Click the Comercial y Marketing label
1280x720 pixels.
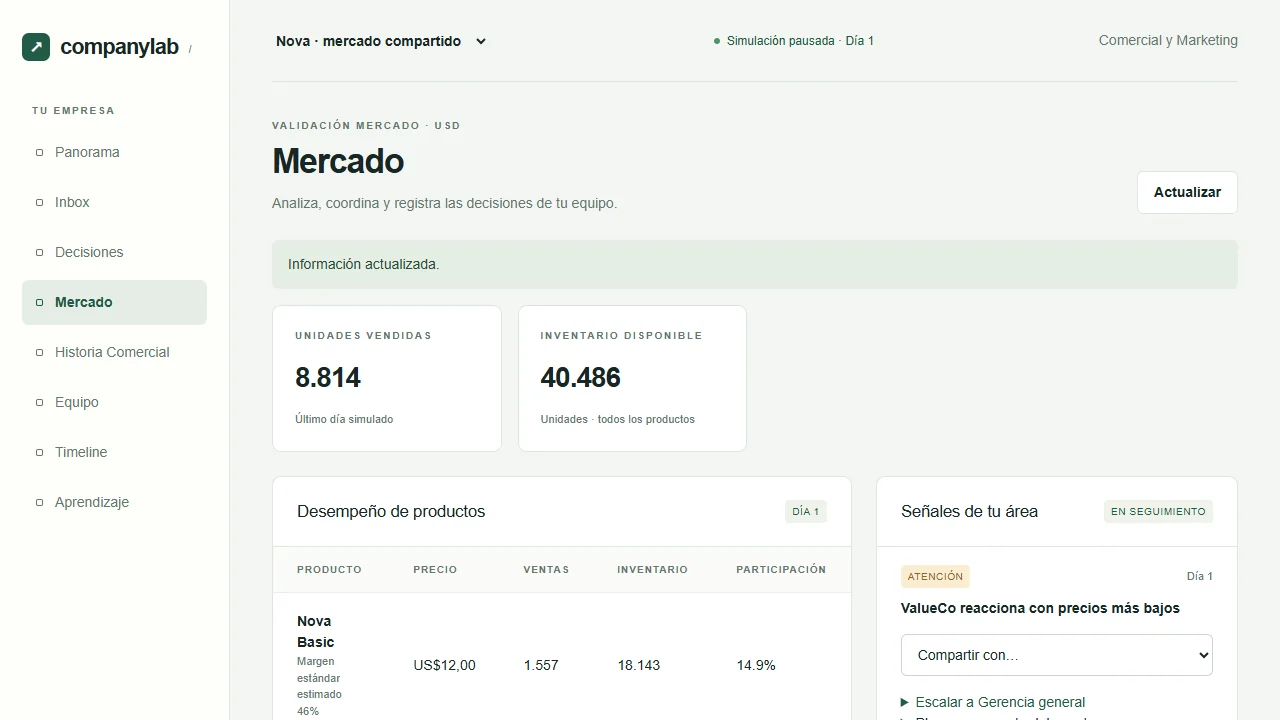point(1168,41)
